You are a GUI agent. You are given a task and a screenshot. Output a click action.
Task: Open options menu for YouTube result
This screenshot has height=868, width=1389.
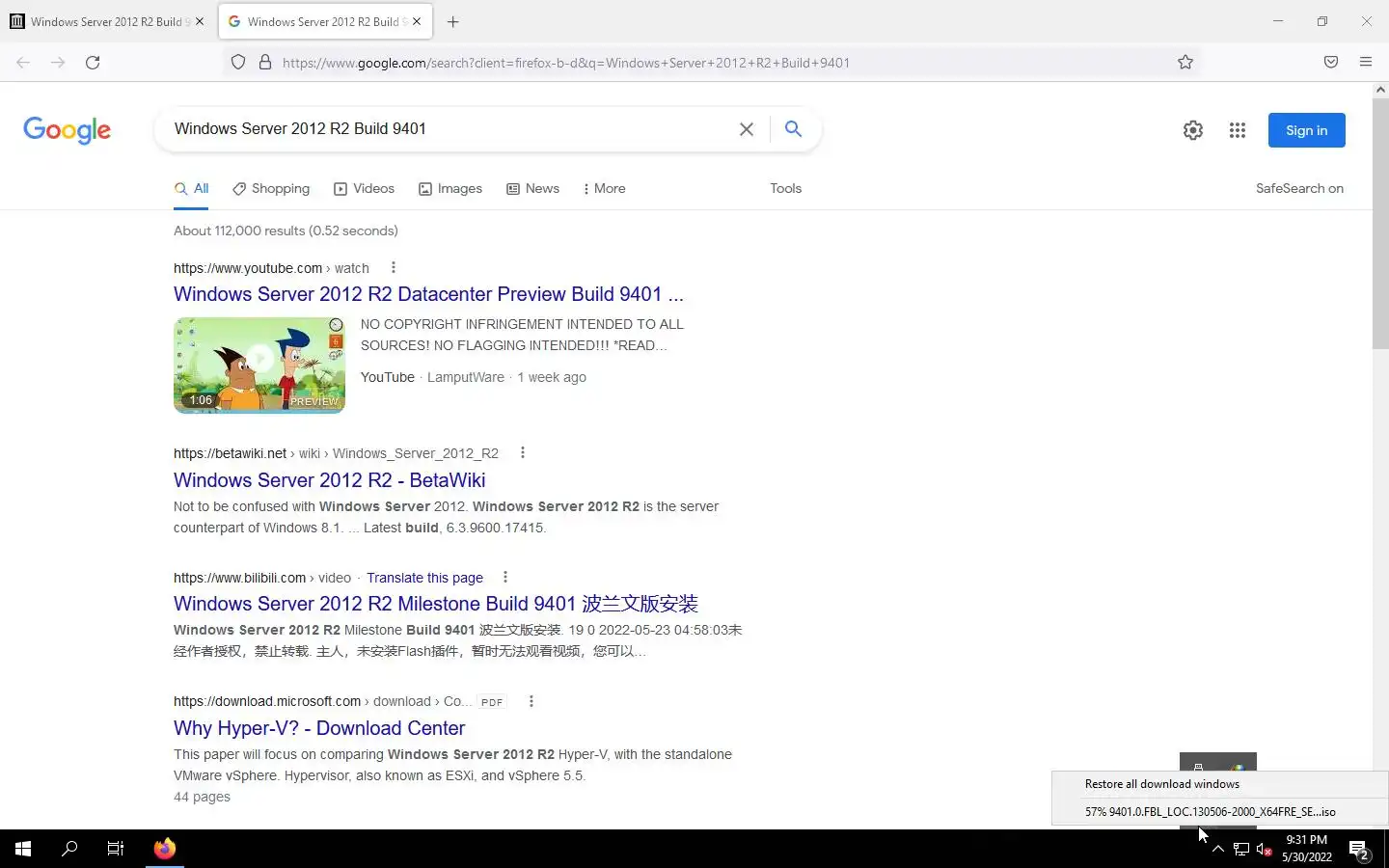click(393, 268)
